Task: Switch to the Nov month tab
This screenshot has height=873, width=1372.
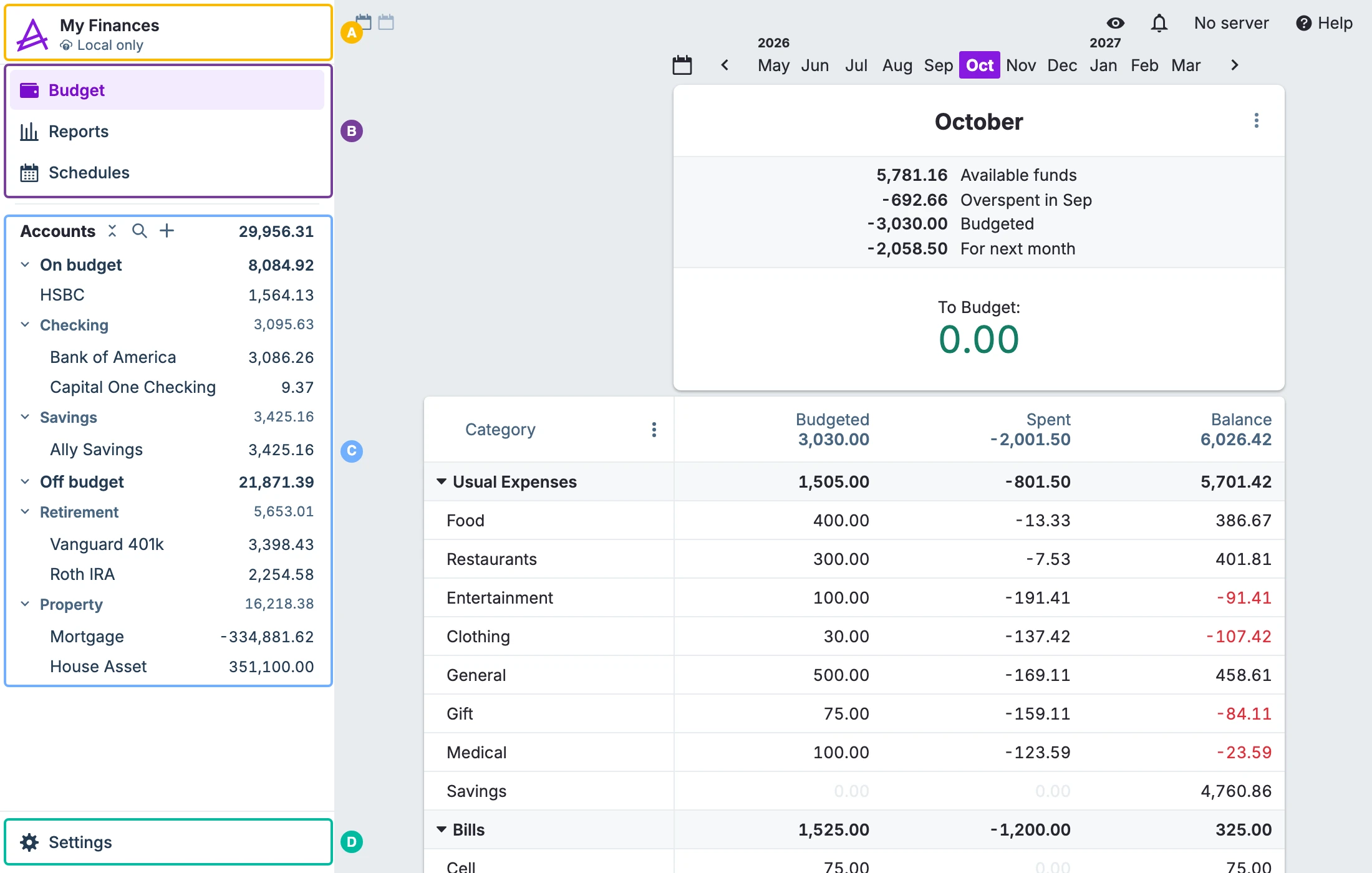Action: coord(1021,65)
